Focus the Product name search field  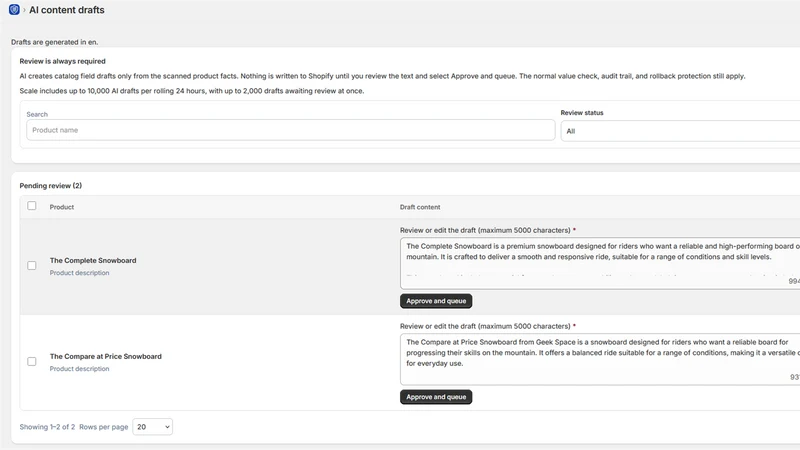[291, 130]
